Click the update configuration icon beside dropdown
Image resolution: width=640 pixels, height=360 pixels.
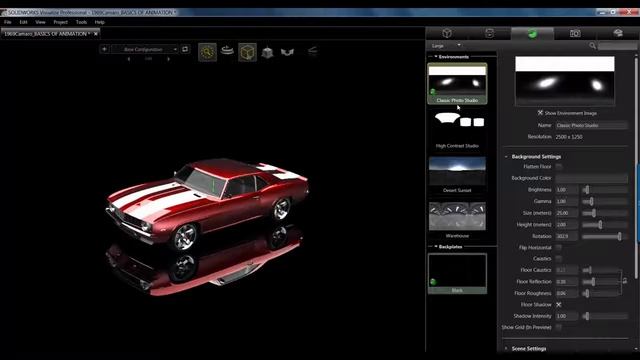(x=185, y=49)
